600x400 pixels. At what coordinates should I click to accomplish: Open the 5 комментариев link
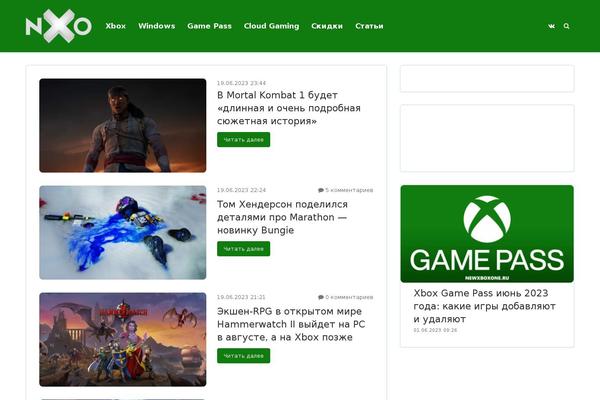(x=346, y=190)
